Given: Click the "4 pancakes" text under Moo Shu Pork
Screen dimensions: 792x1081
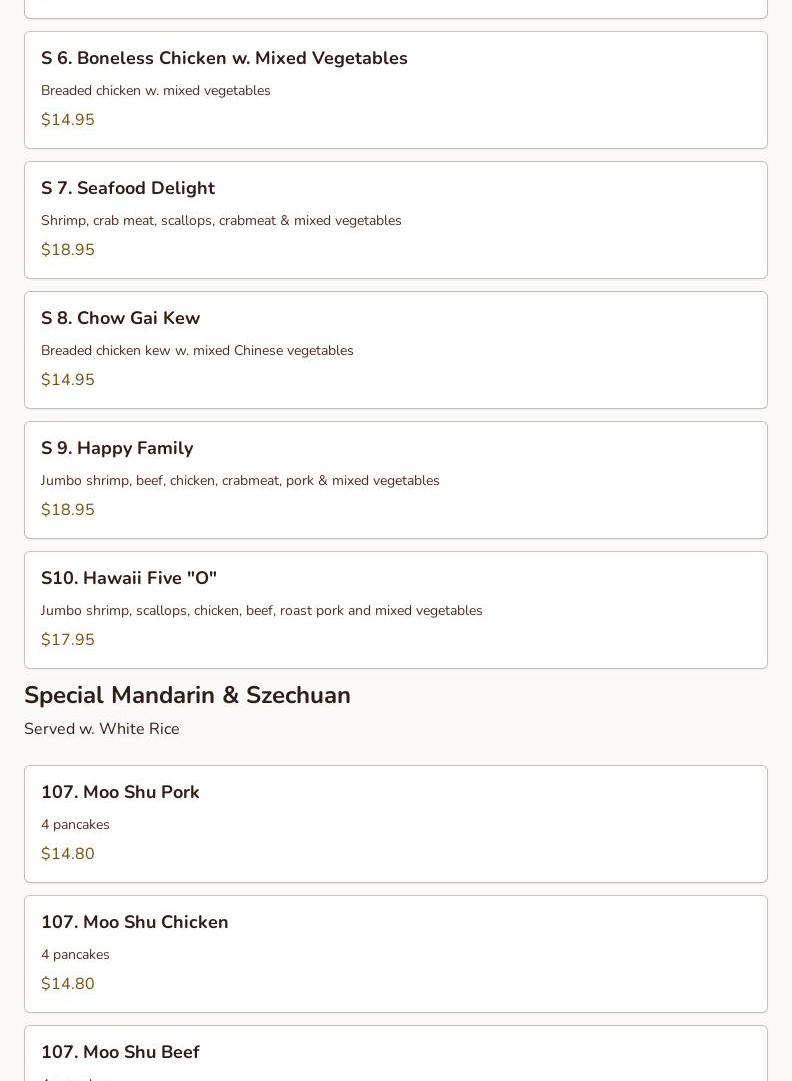Looking at the screenshot, I should (75, 825).
